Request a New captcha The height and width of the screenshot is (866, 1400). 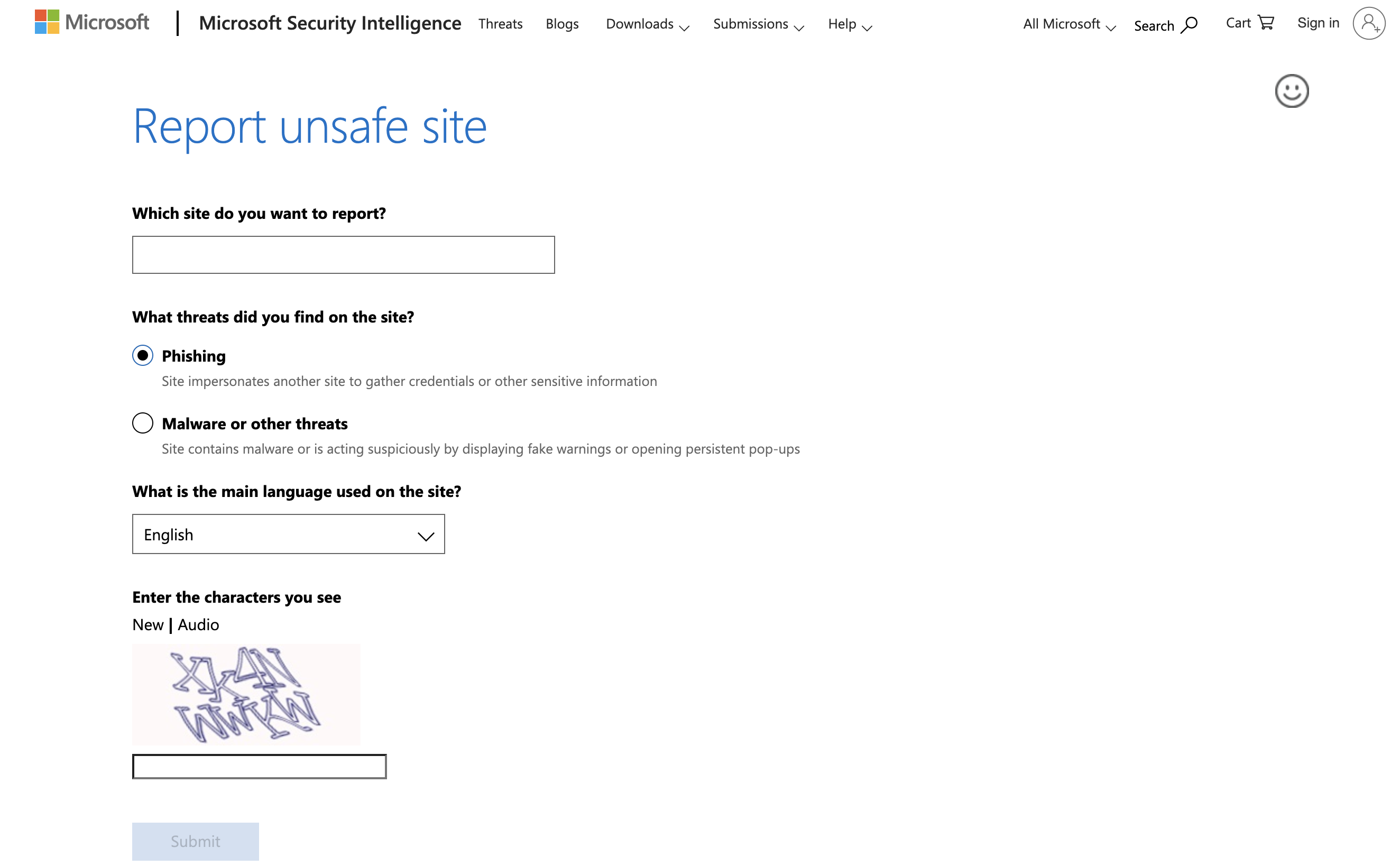(x=148, y=624)
